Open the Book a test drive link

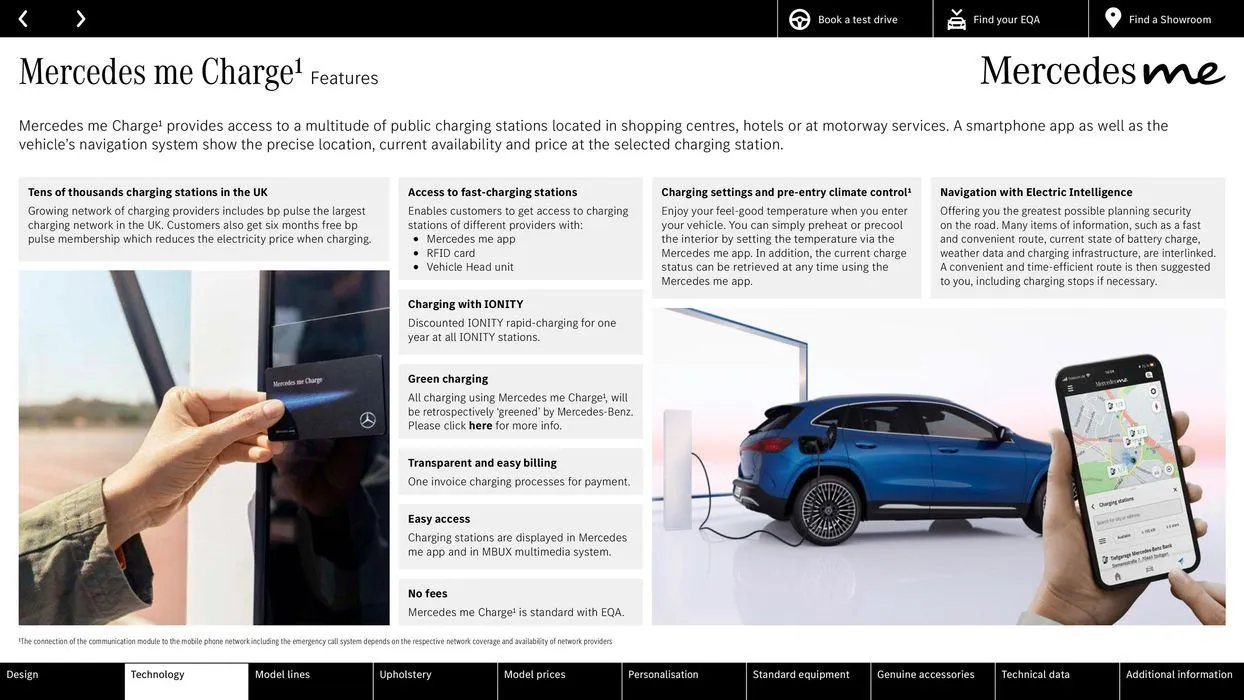click(x=857, y=20)
